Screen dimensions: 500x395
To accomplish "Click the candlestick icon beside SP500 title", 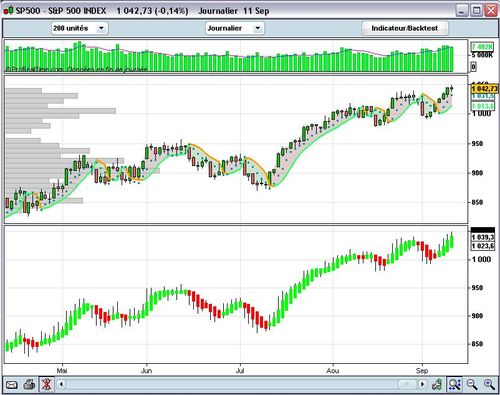I will [9, 11].
